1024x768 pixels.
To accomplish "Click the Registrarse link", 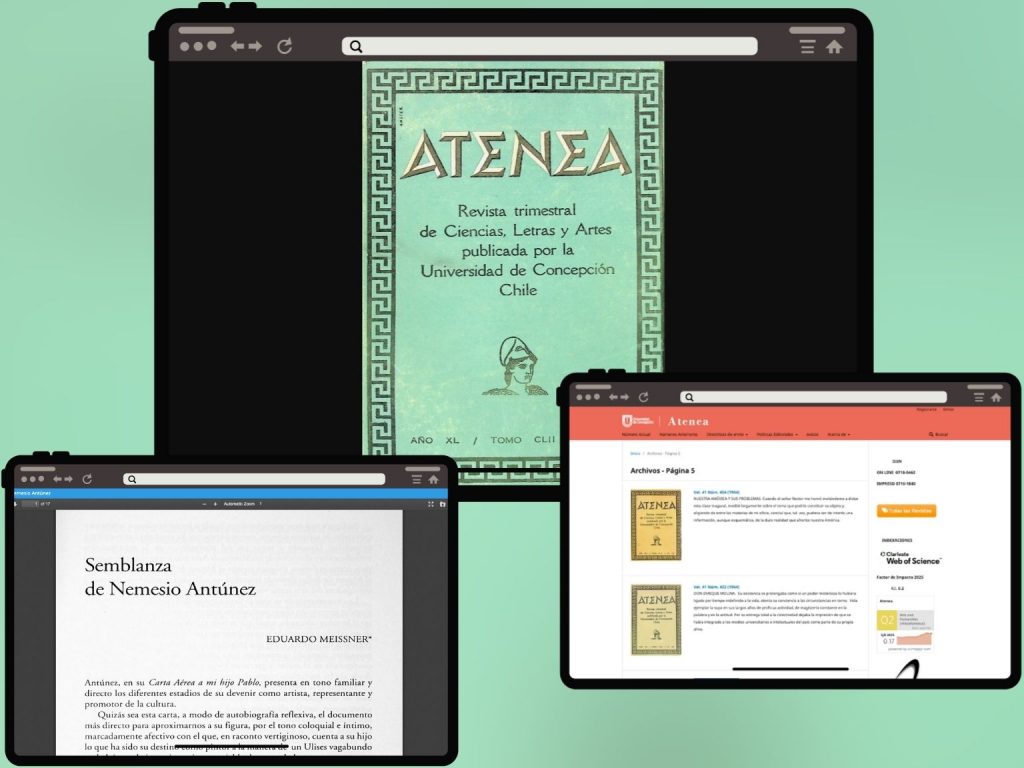I will (926, 409).
